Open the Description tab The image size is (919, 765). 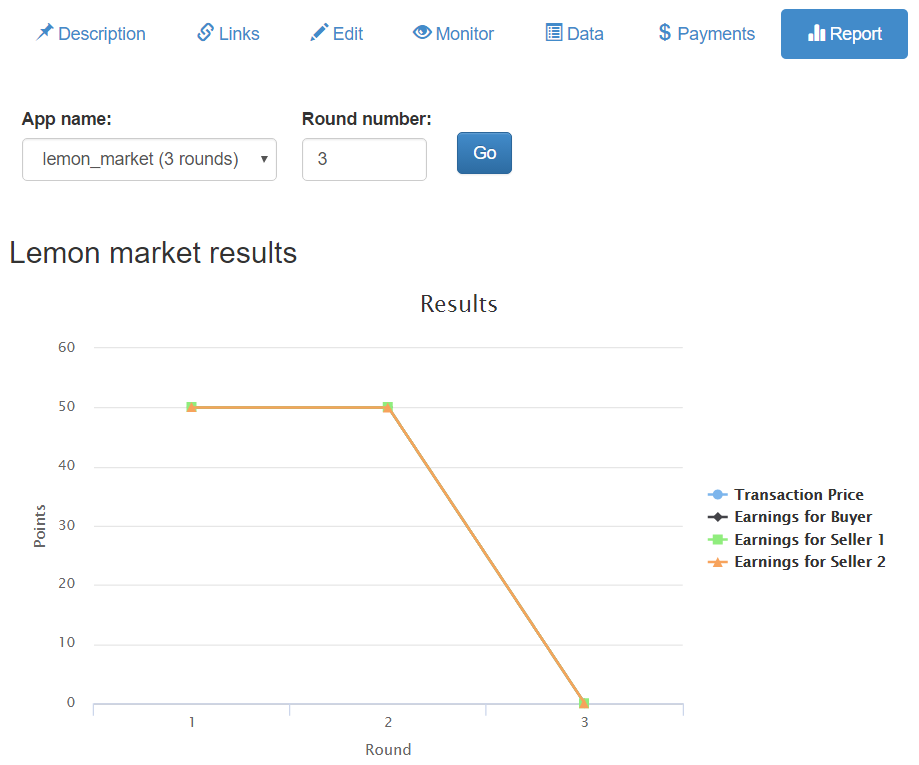coord(90,34)
